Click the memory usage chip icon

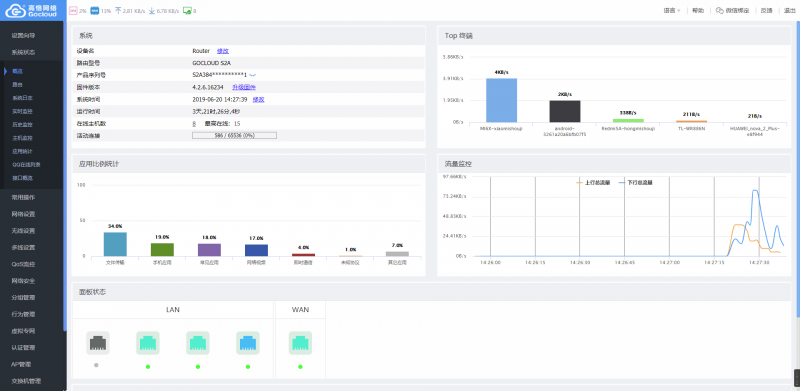click(x=94, y=11)
